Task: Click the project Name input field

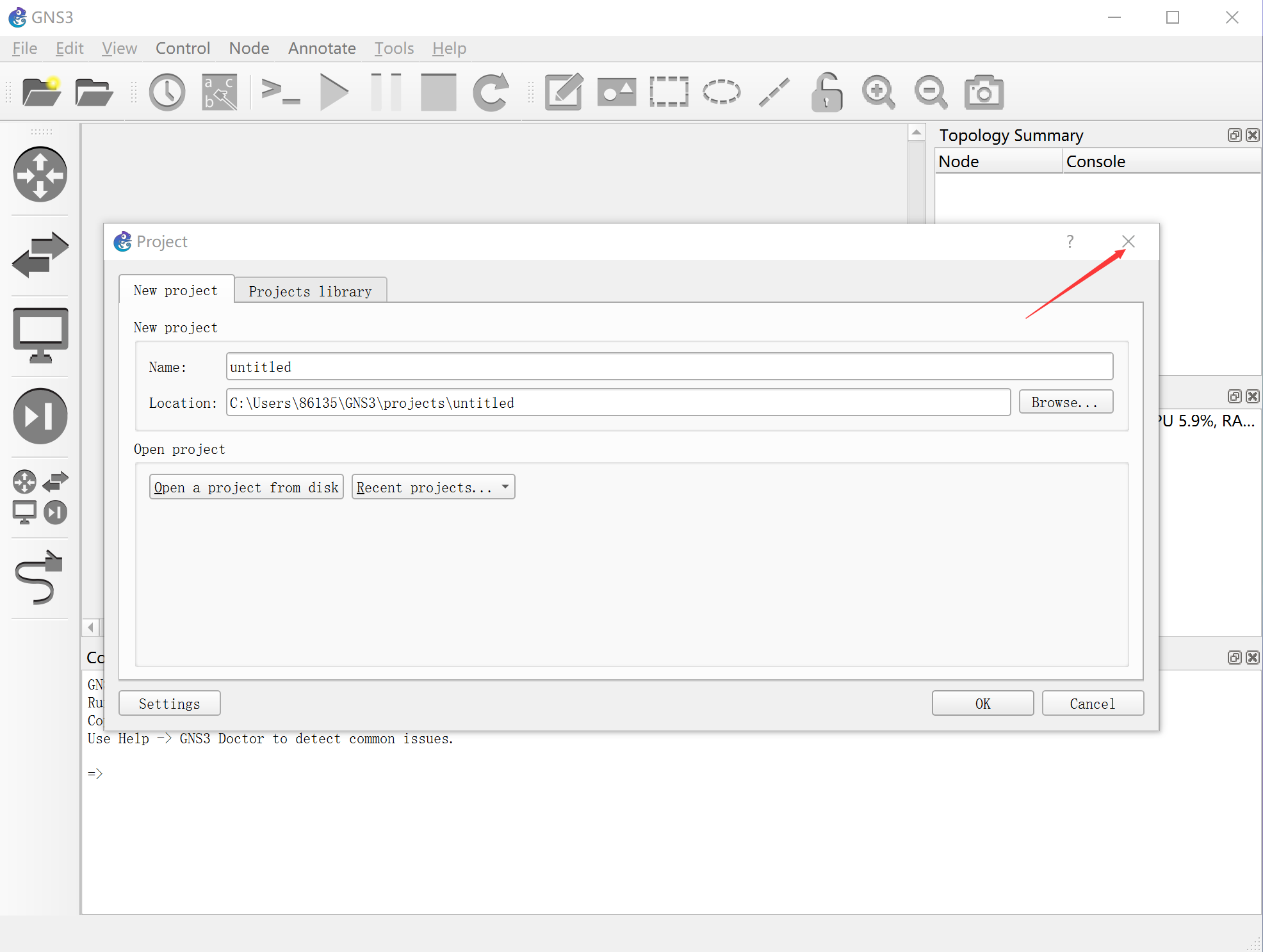Action: pyautogui.click(x=669, y=367)
